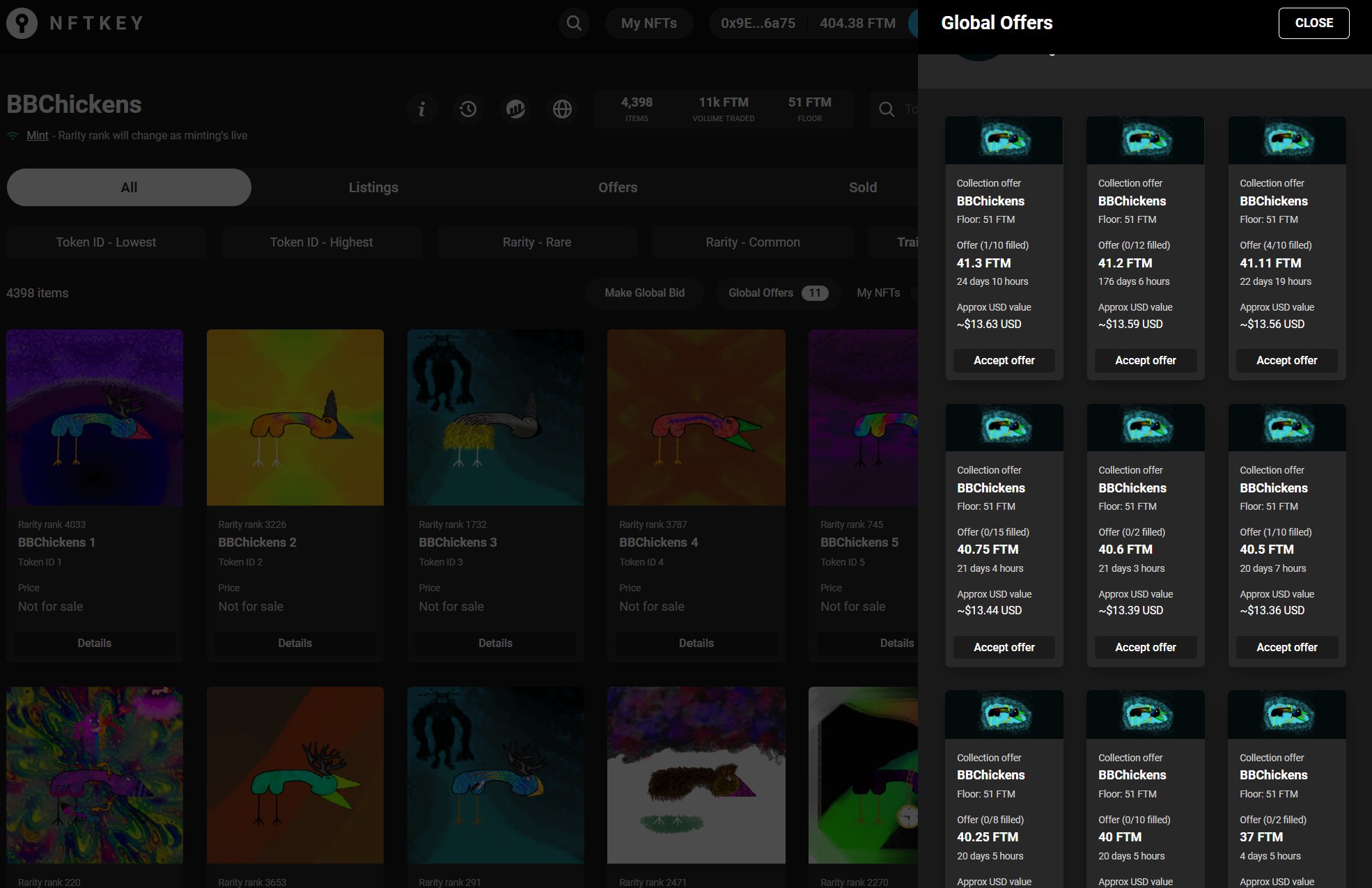Accept the 40.6 FTM collection offer
Screen dimensions: 1372x888
pyautogui.click(x=1145, y=647)
